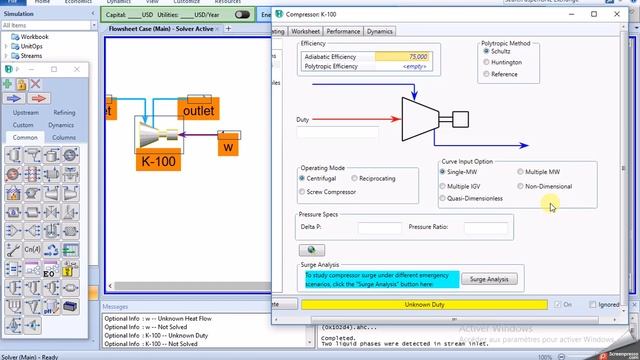Switch to the Upstream palette tab
The height and width of the screenshot is (360, 640).
[26, 112]
